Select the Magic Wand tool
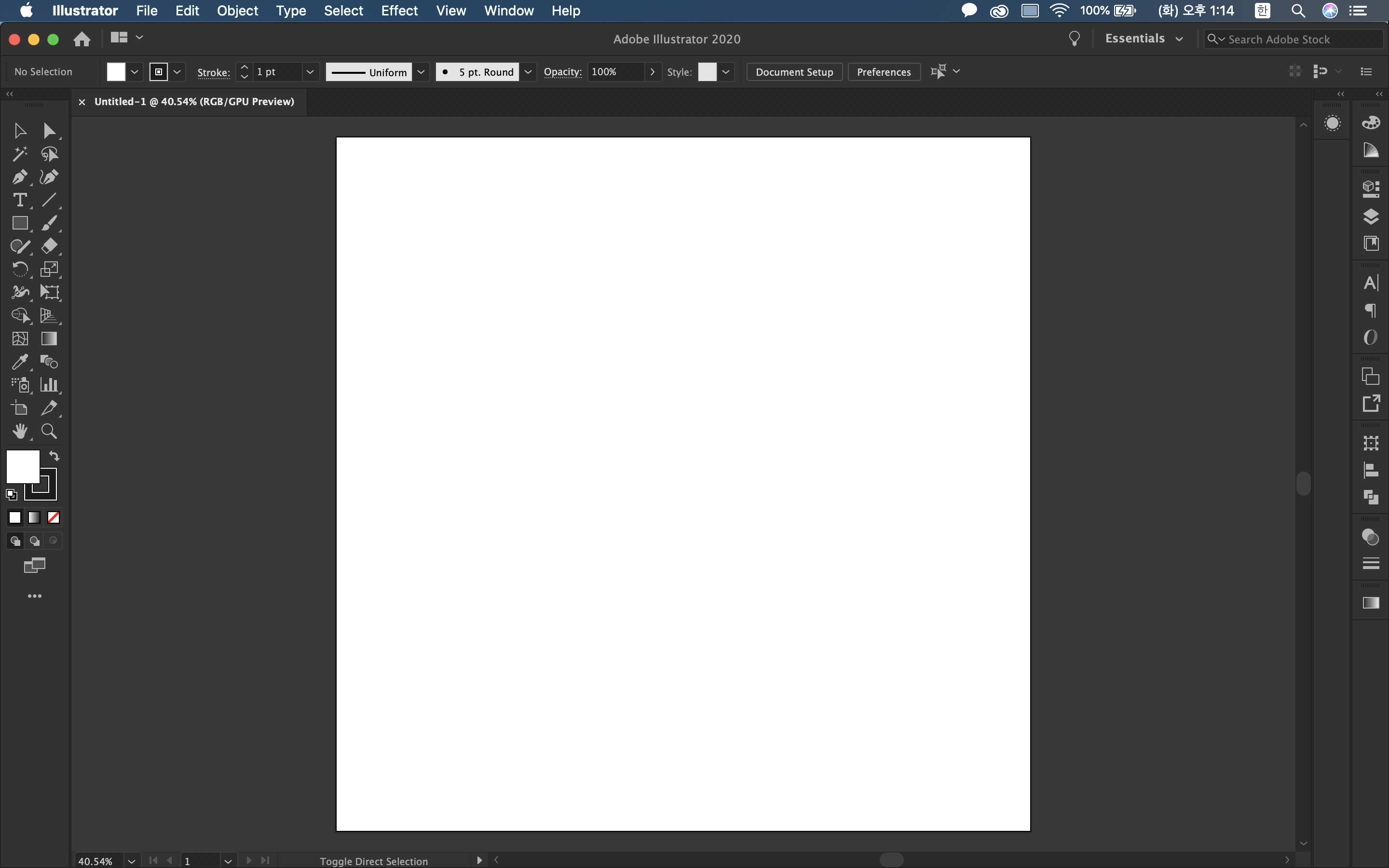Screen dimensions: 1389x868 click(19, 154)
